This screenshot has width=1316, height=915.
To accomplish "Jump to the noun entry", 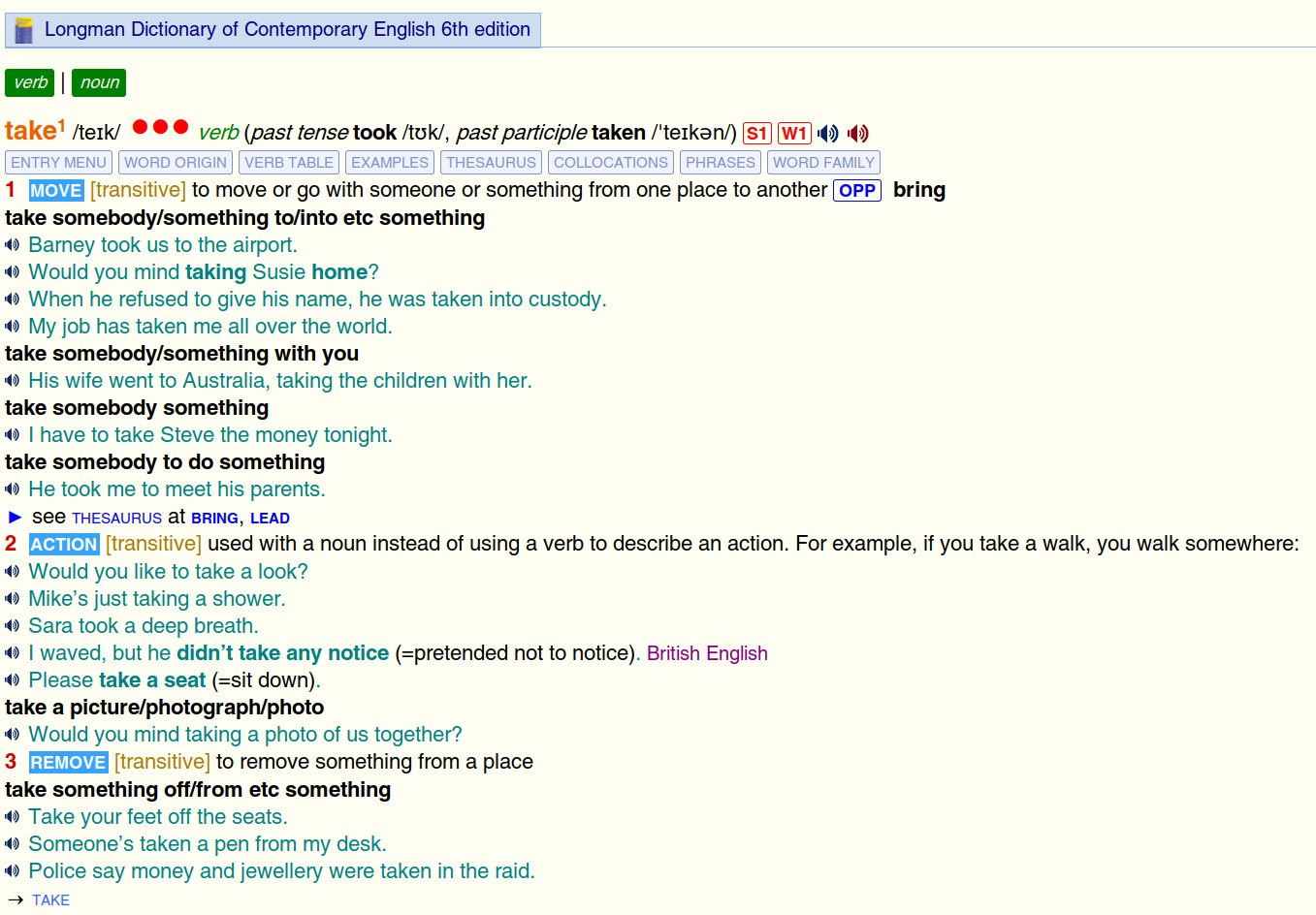I will click(x=100, y=83).
